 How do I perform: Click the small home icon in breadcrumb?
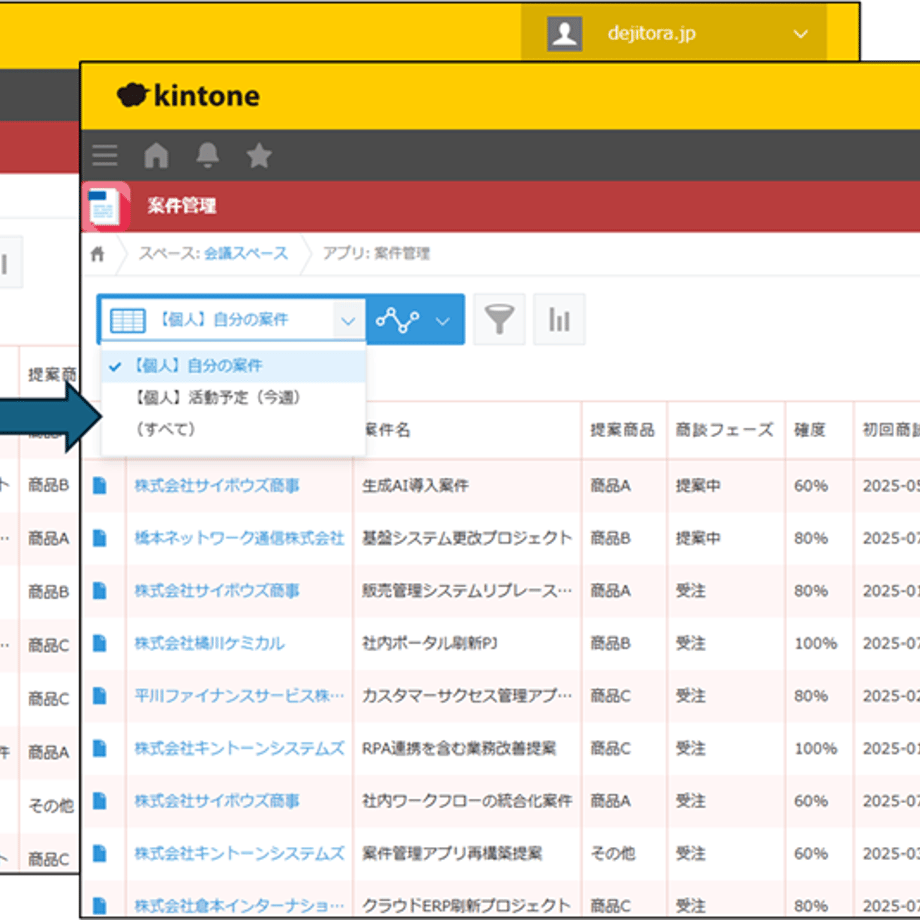[x=97, y=254]
